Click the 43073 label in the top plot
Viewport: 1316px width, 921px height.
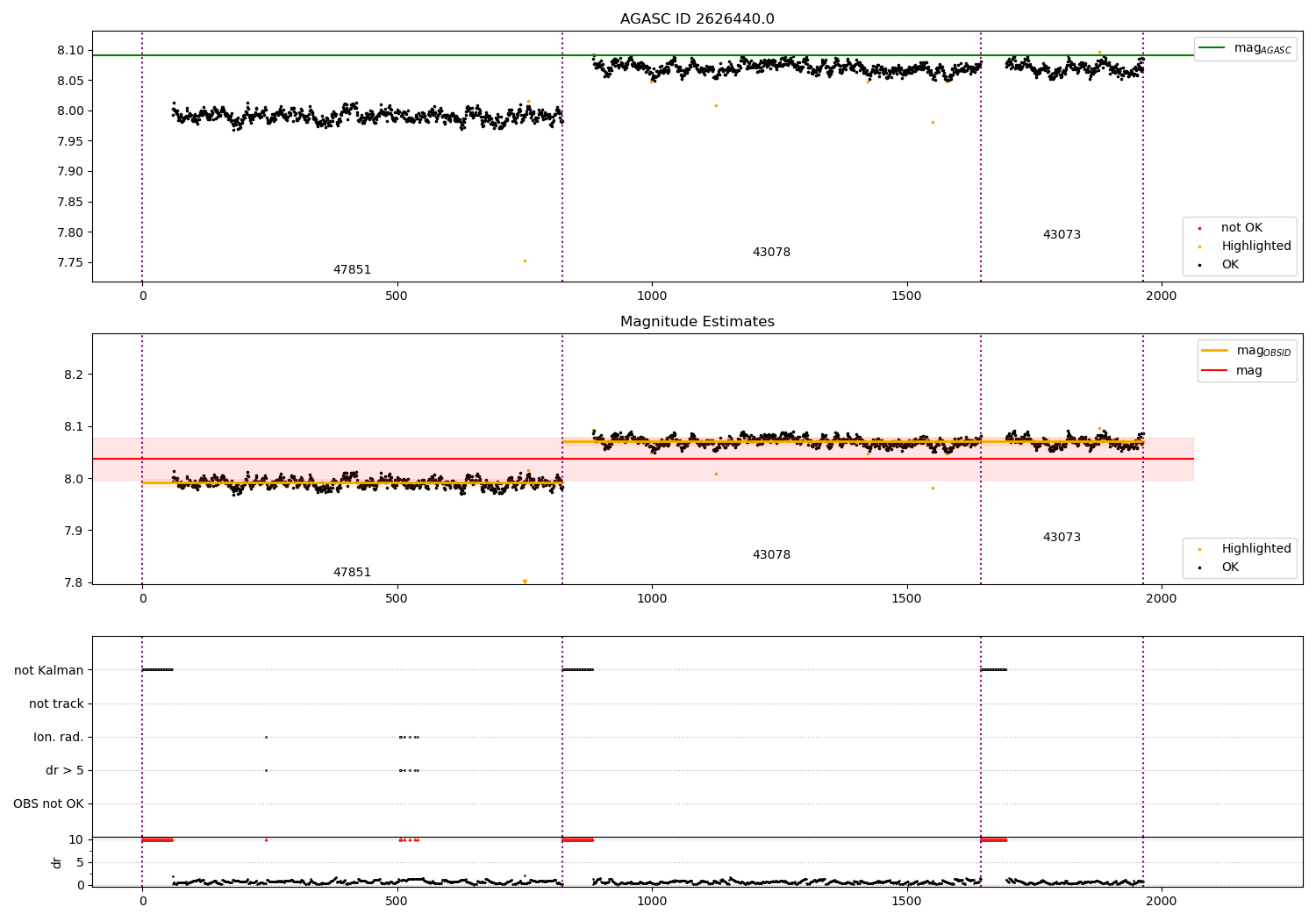pyautogui.click(x=1062, y=235)
